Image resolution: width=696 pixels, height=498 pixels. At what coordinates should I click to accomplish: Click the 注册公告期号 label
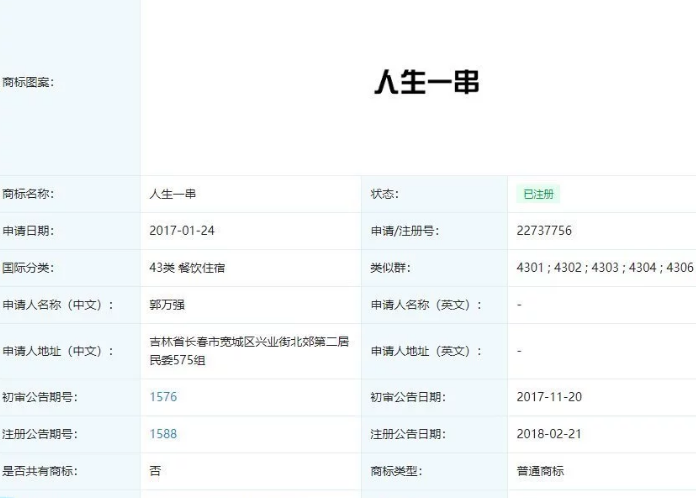click(40, 434)
